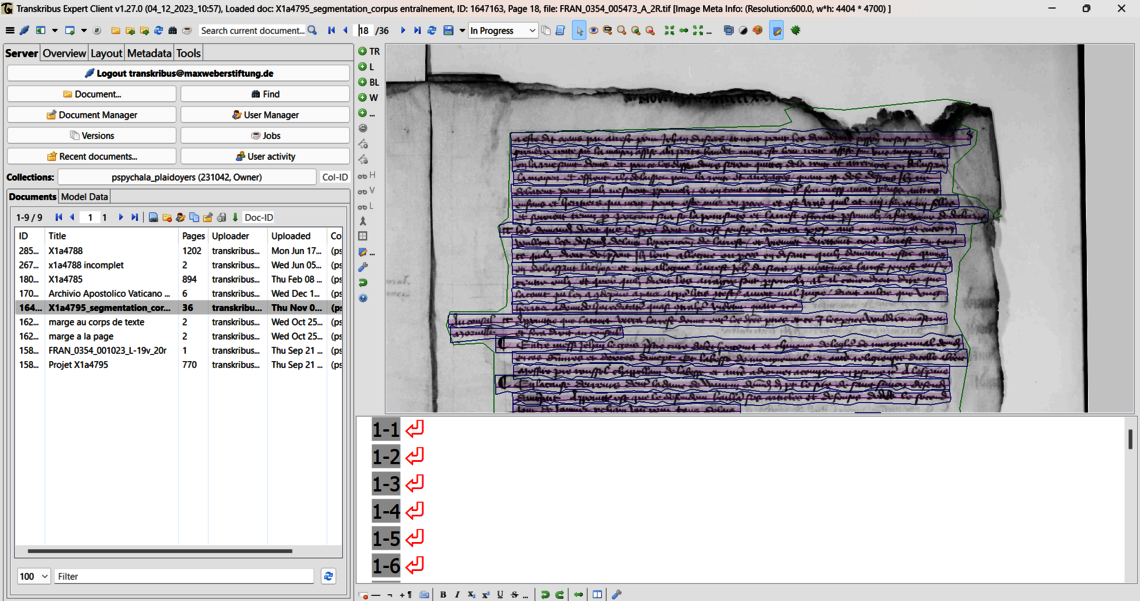Click the add word W tool
The image size is (1140, 601).
click(369, 98)
